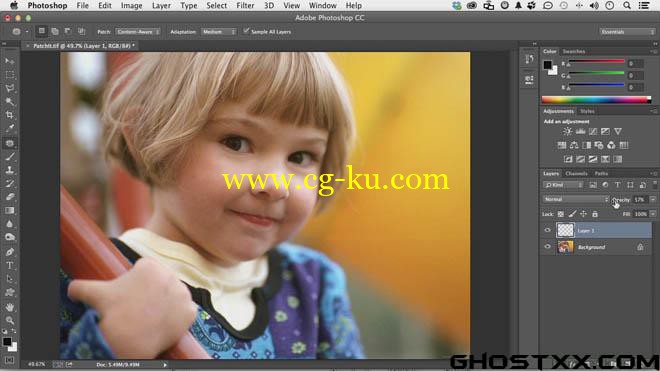Select the Crop tool
Screen dimensions: 660x371
click(9, 115)
